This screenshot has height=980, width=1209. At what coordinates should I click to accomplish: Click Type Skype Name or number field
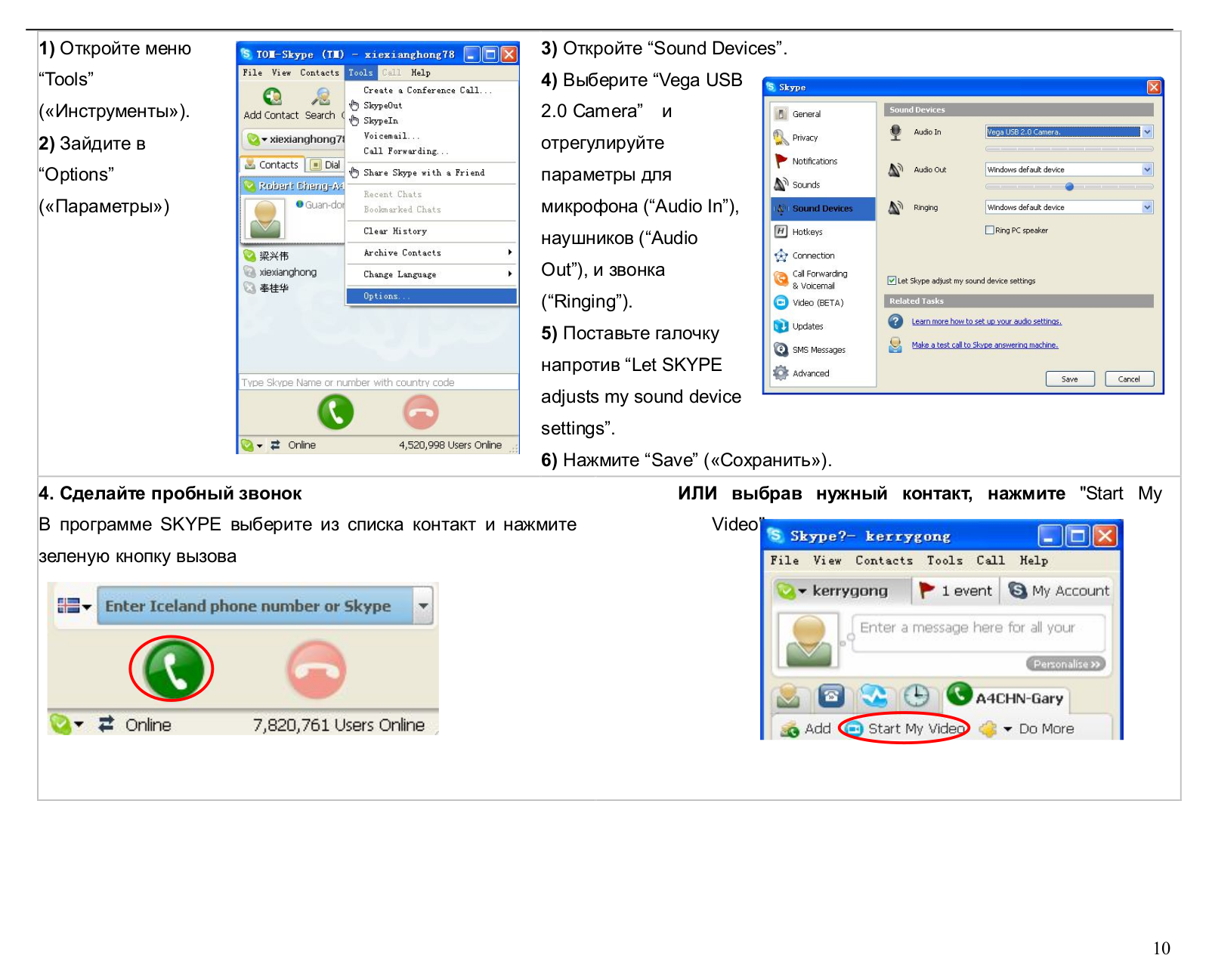tap(379, 382)
